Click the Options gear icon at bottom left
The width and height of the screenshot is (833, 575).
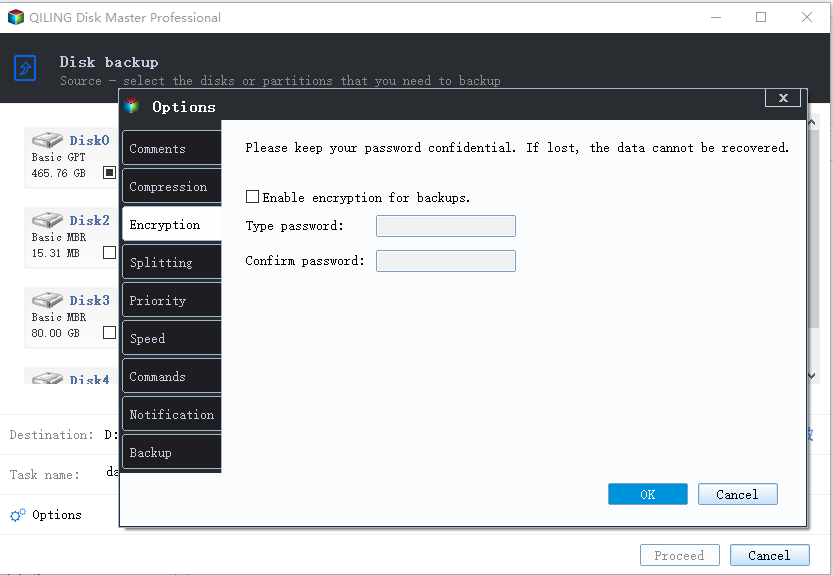(18, 515)
